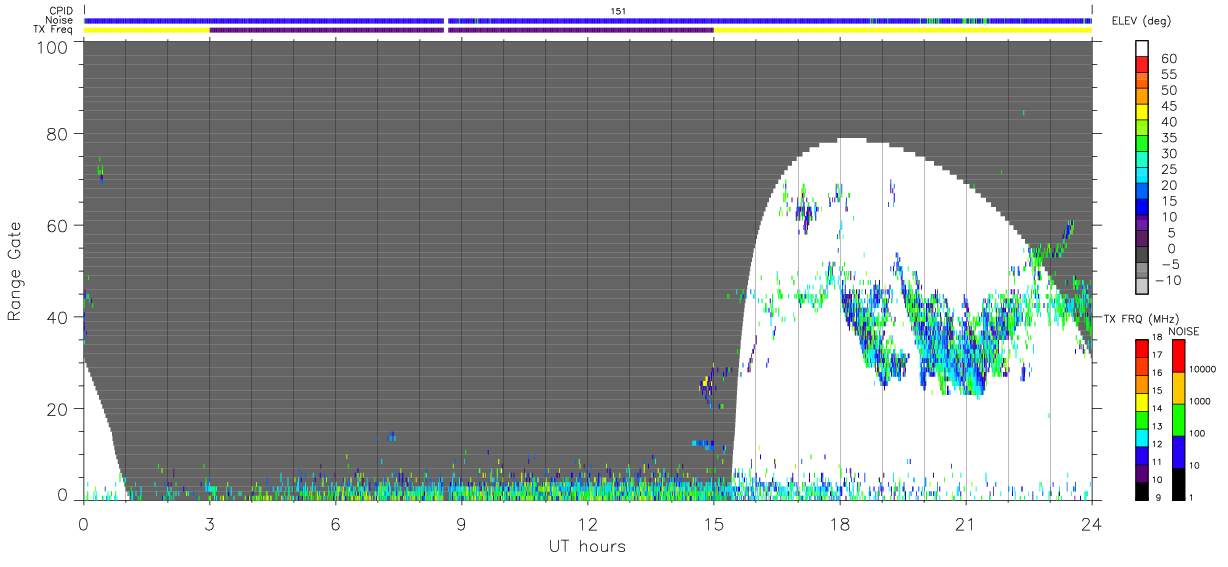Pick the red swatch in TX FRQ colorbar
The width and height of the screenshot is (1228, 567).
tap(1142, 348)
